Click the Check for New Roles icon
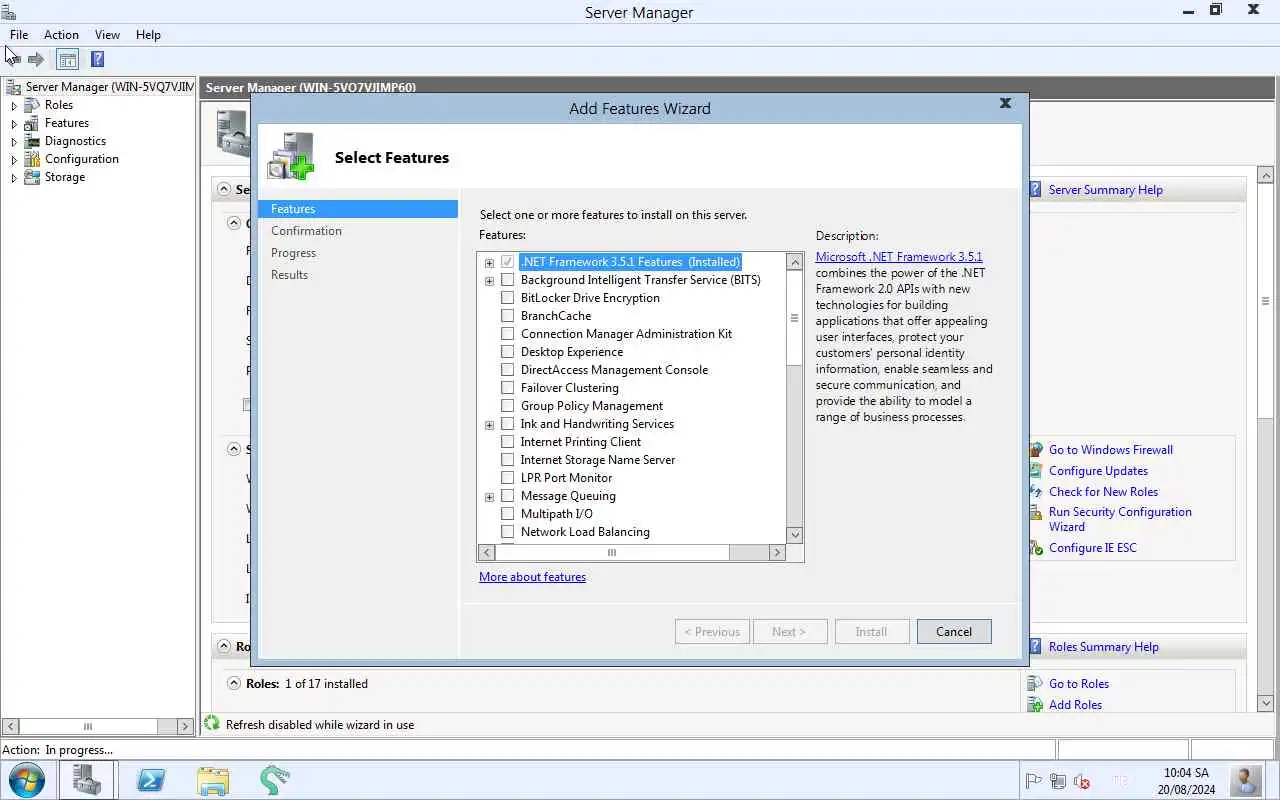The width and height of the screenshot is (1280, 800). (x=1036, y=492)
